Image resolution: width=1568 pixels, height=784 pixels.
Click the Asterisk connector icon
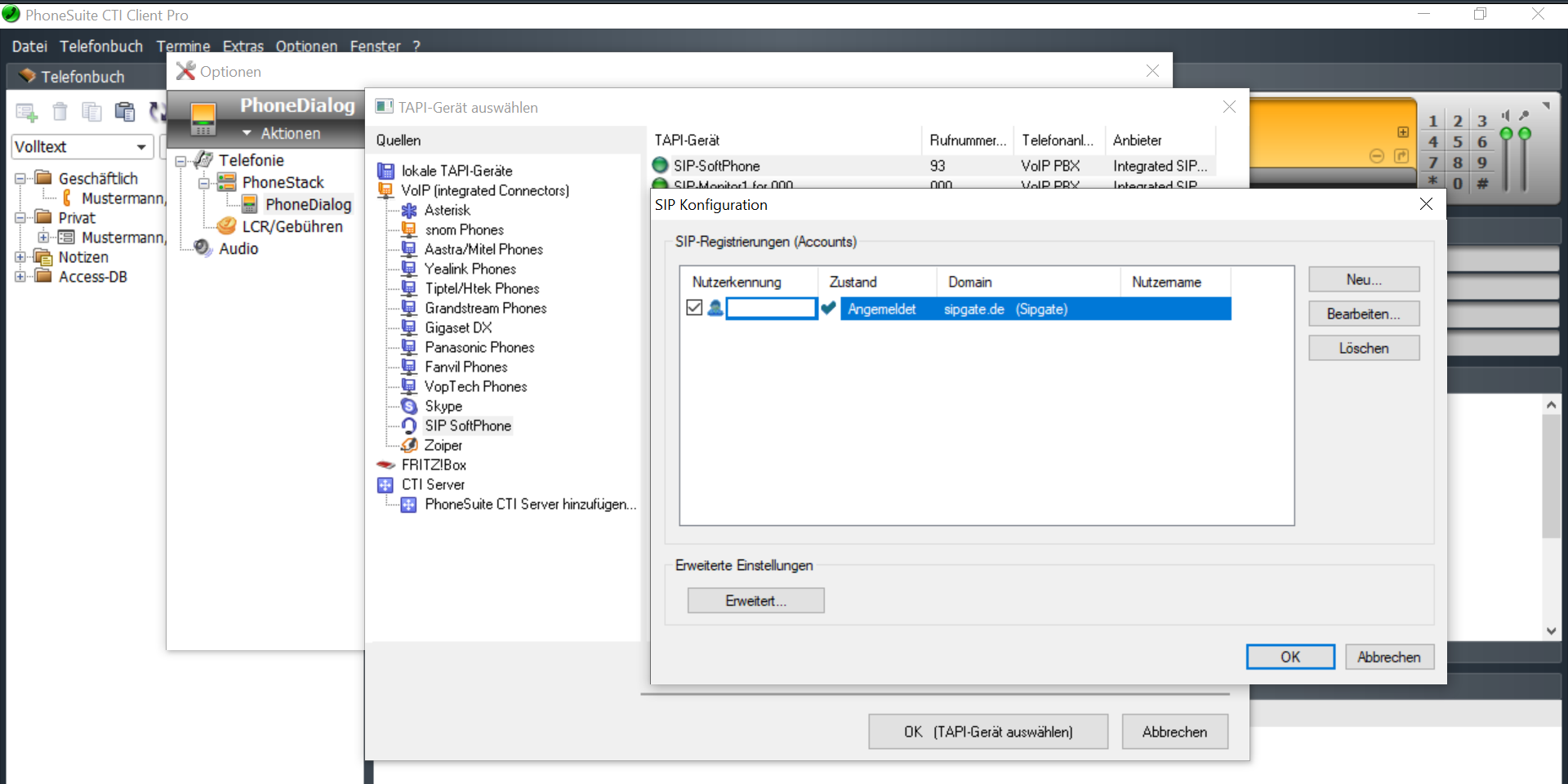(x=409, y=210)
